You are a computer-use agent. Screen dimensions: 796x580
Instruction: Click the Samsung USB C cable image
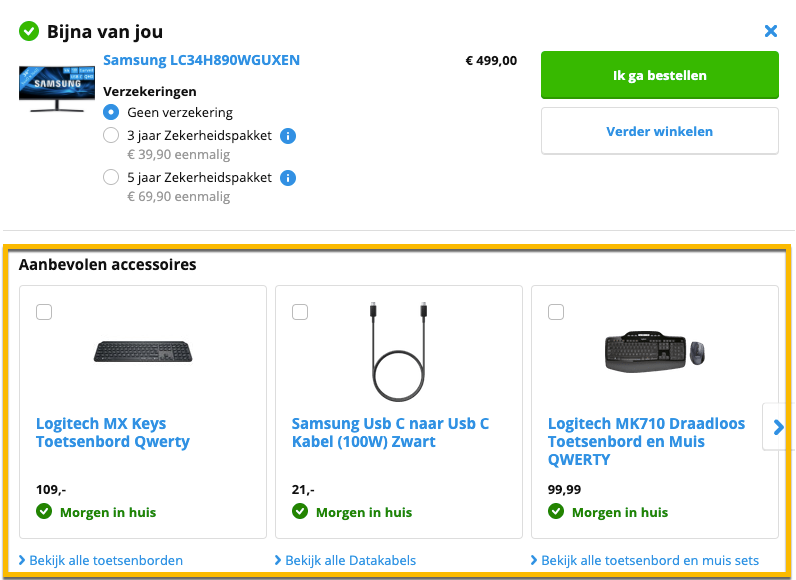[x=399, y=350]
